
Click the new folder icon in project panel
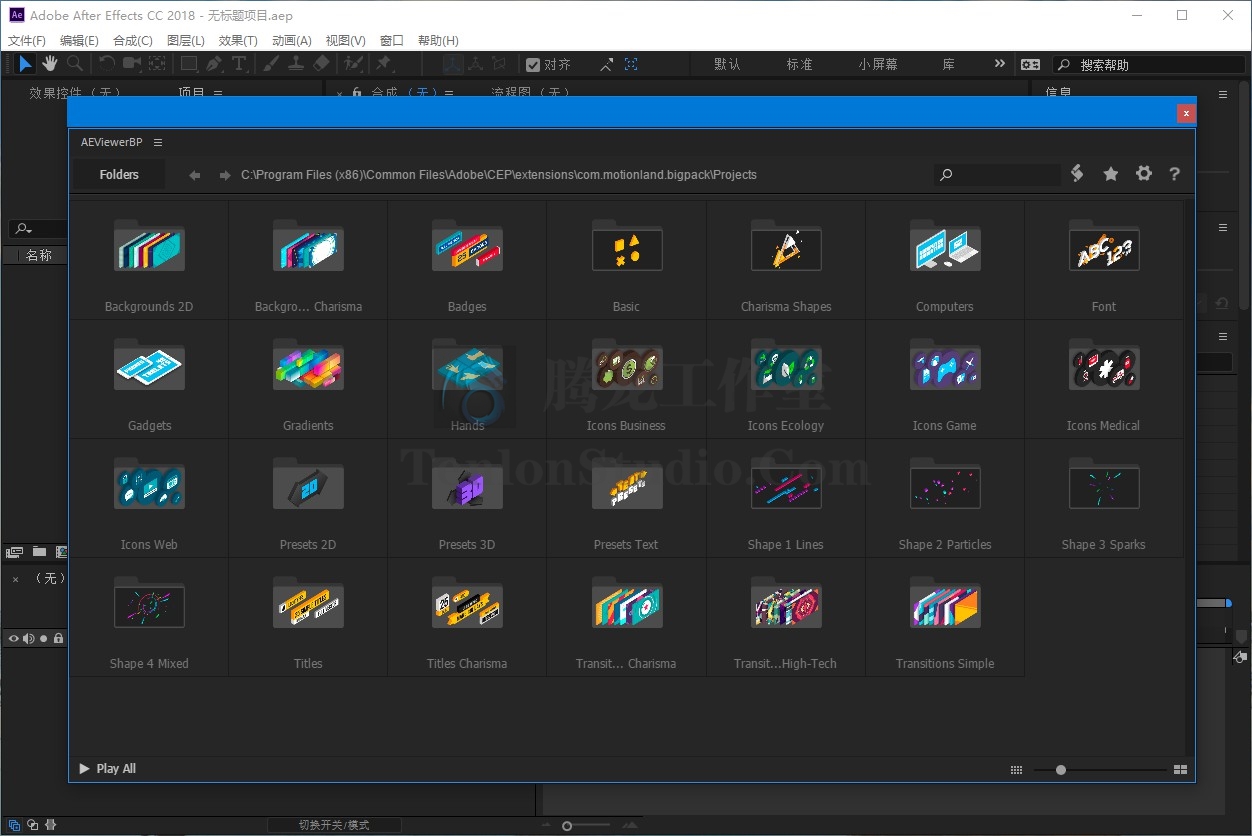coord(39,551)
